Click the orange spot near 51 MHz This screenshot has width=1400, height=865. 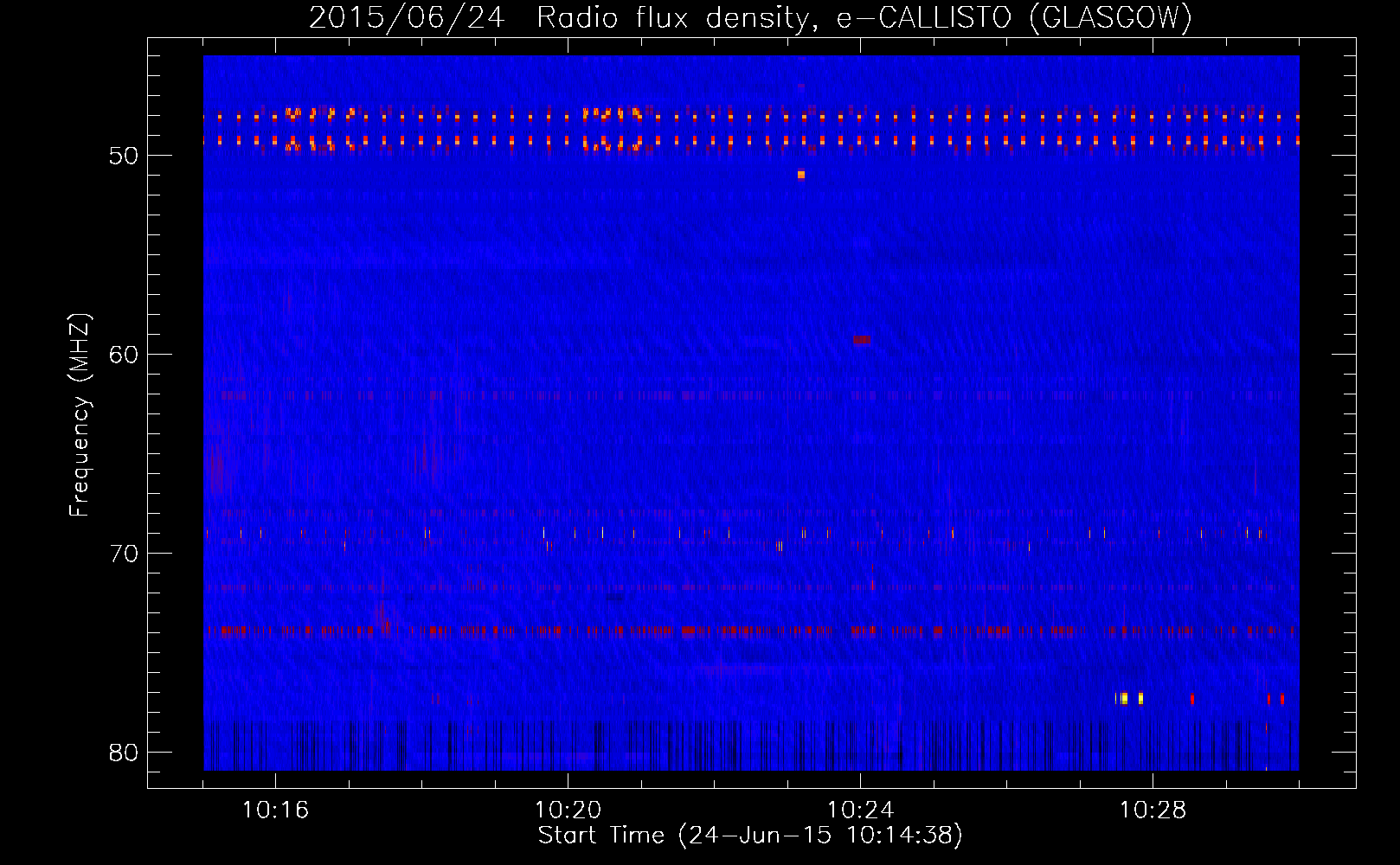click(x=801, y=175)
